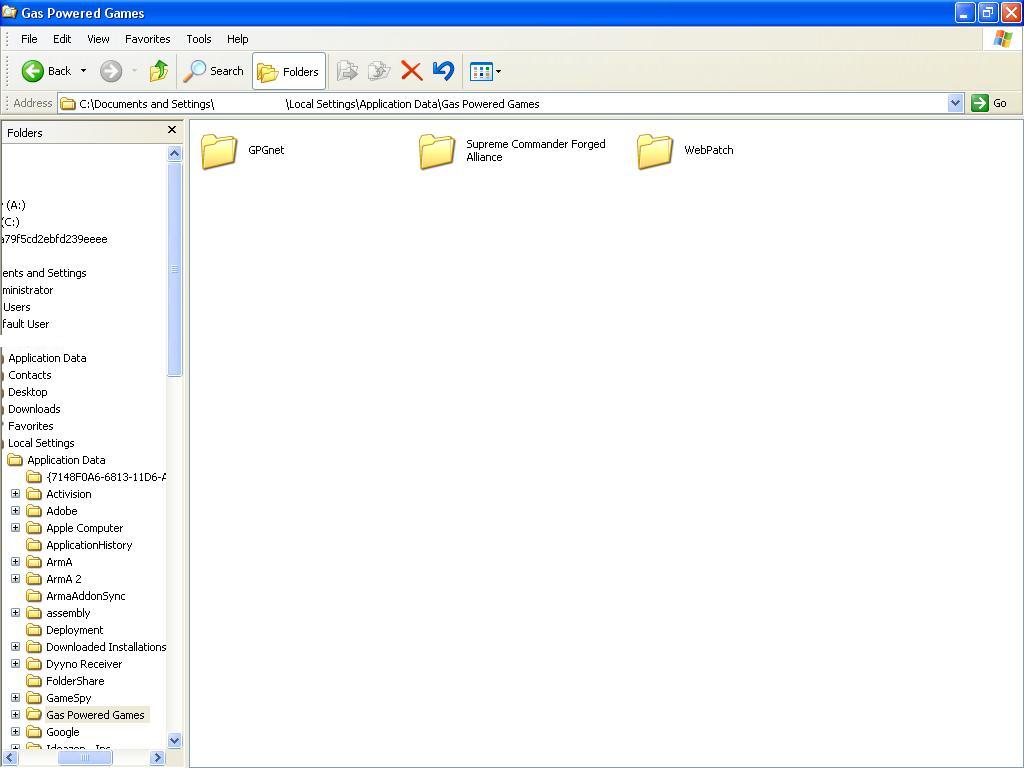1024x768 pixels.
Task: Click the Move To toolbar icon
Action: (347, 71)
